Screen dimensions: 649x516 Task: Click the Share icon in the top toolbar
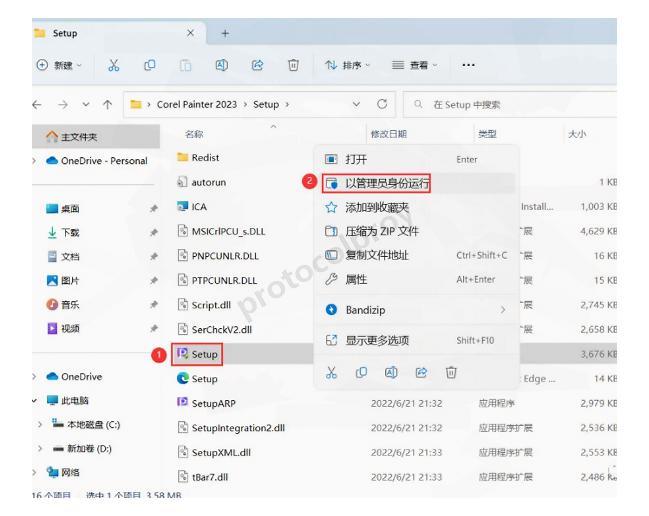coord(257,65)
